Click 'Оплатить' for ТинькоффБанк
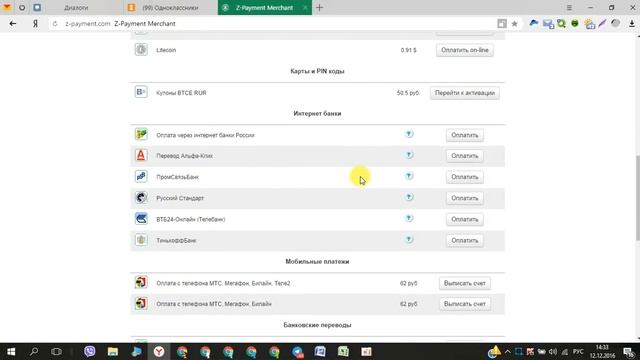 464,240
